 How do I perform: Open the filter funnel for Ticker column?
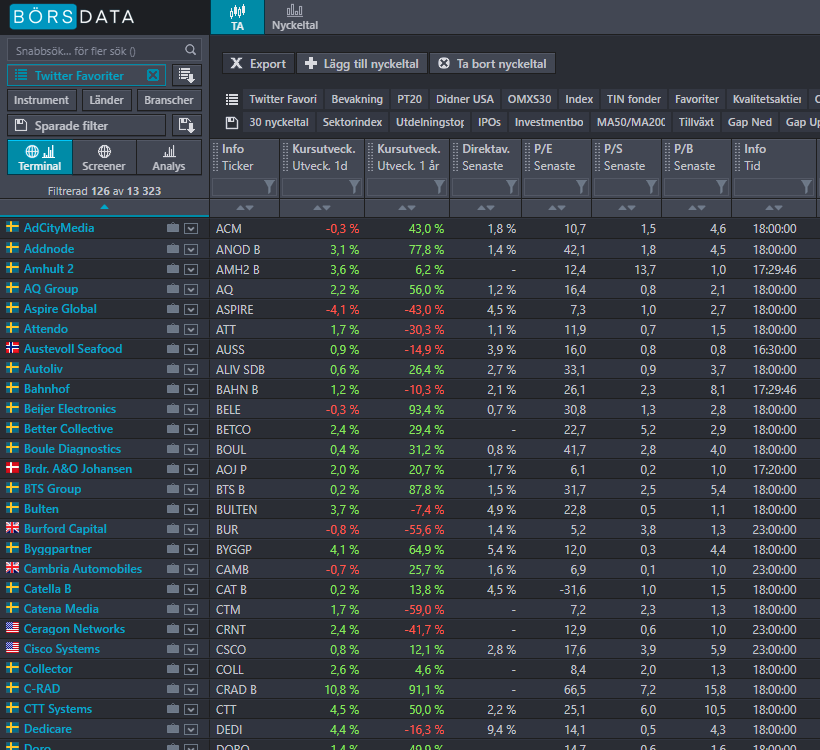tap(269, 187)
